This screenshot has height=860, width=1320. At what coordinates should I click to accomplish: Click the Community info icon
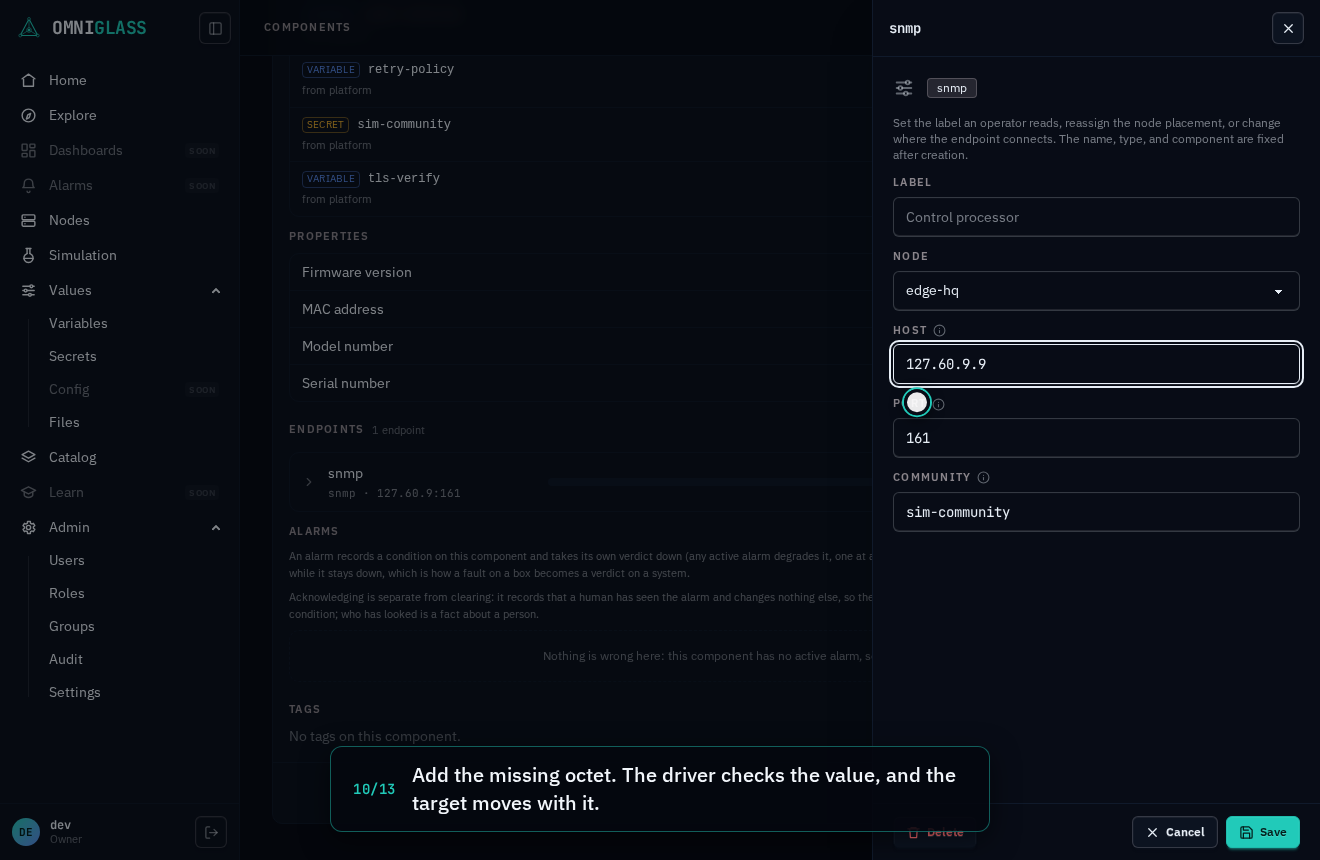[983, 477]
